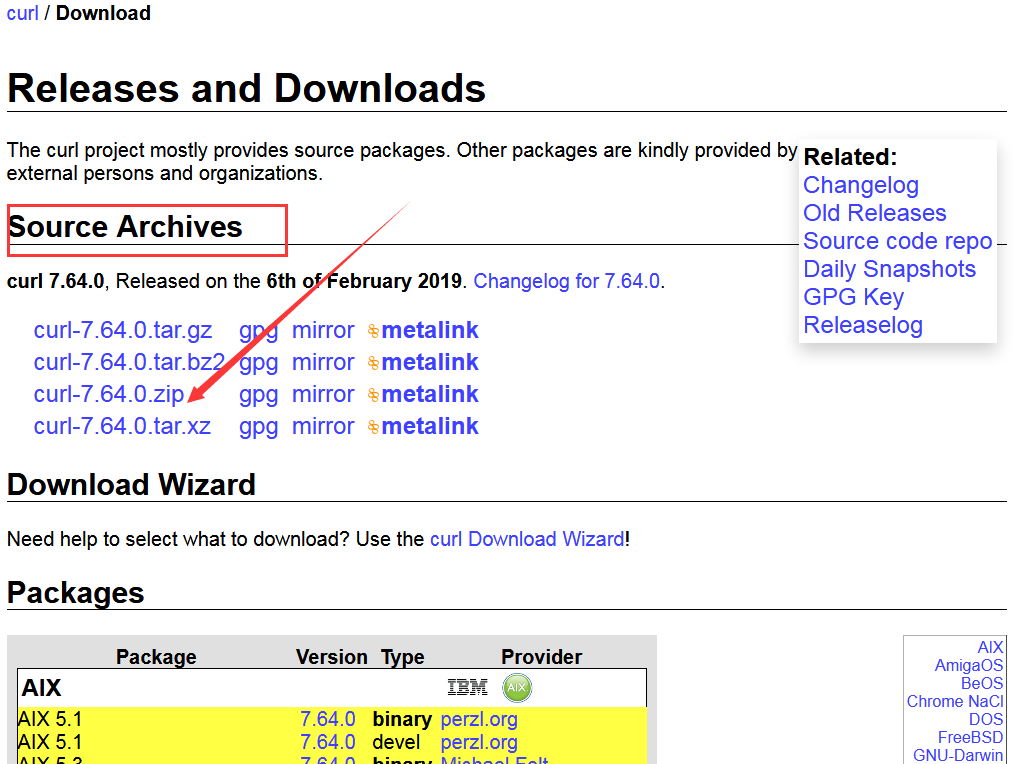Click metalink icon in tar.xz row

(x=373, y=426)
